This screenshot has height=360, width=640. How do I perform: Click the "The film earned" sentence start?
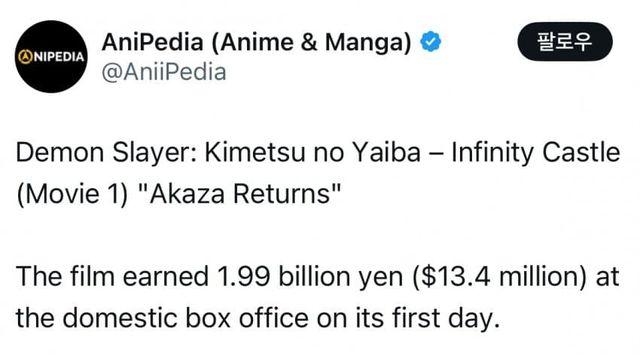[x=112, y=276]
